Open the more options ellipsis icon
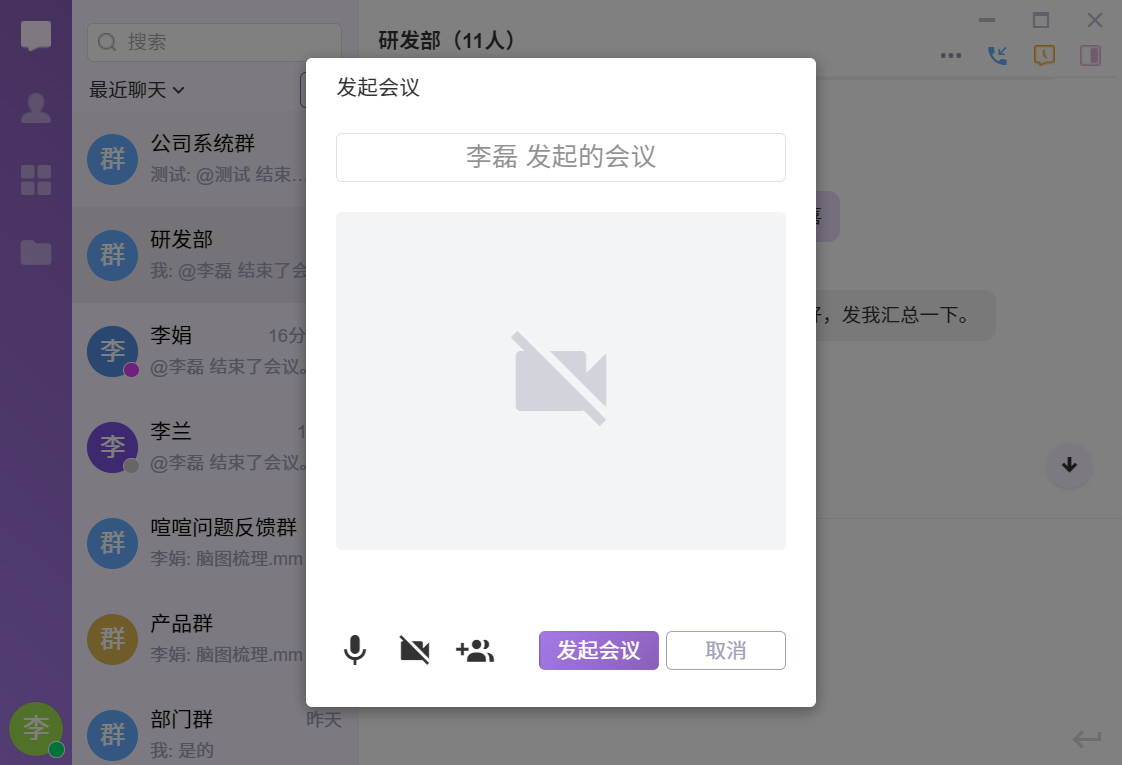 (951, 56)
